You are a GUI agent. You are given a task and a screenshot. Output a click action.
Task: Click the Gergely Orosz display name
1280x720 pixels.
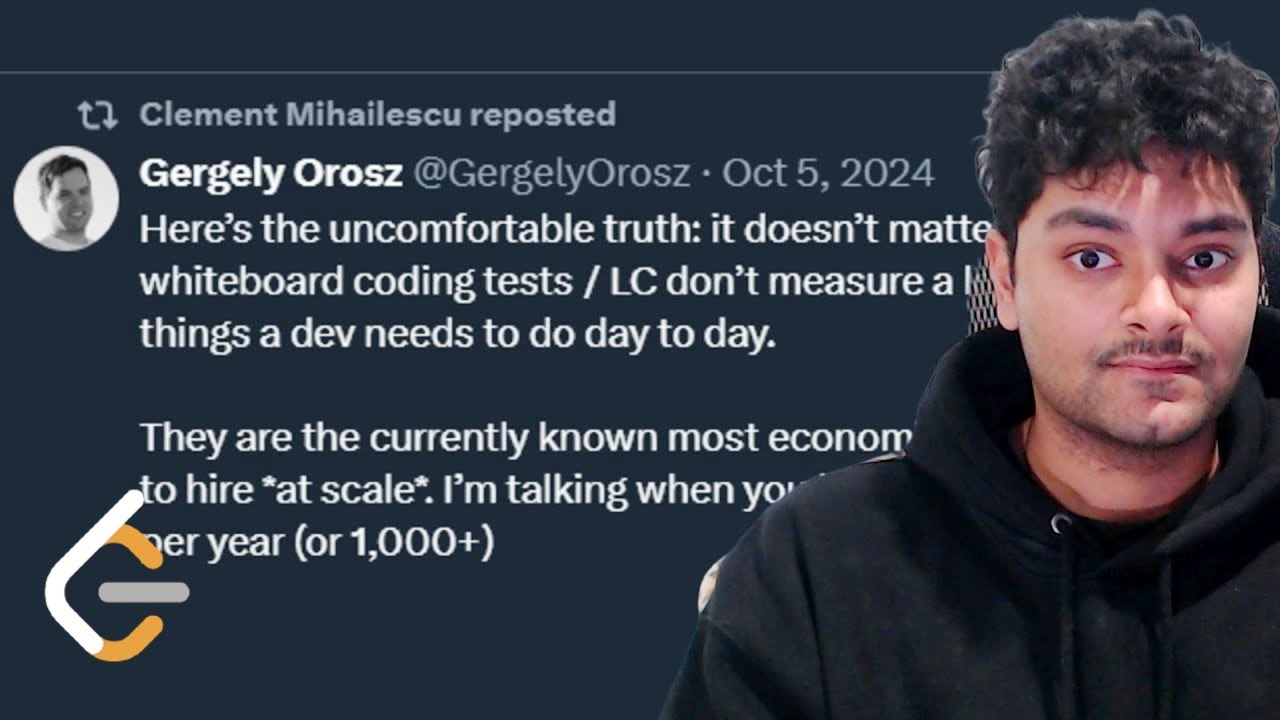270,174
